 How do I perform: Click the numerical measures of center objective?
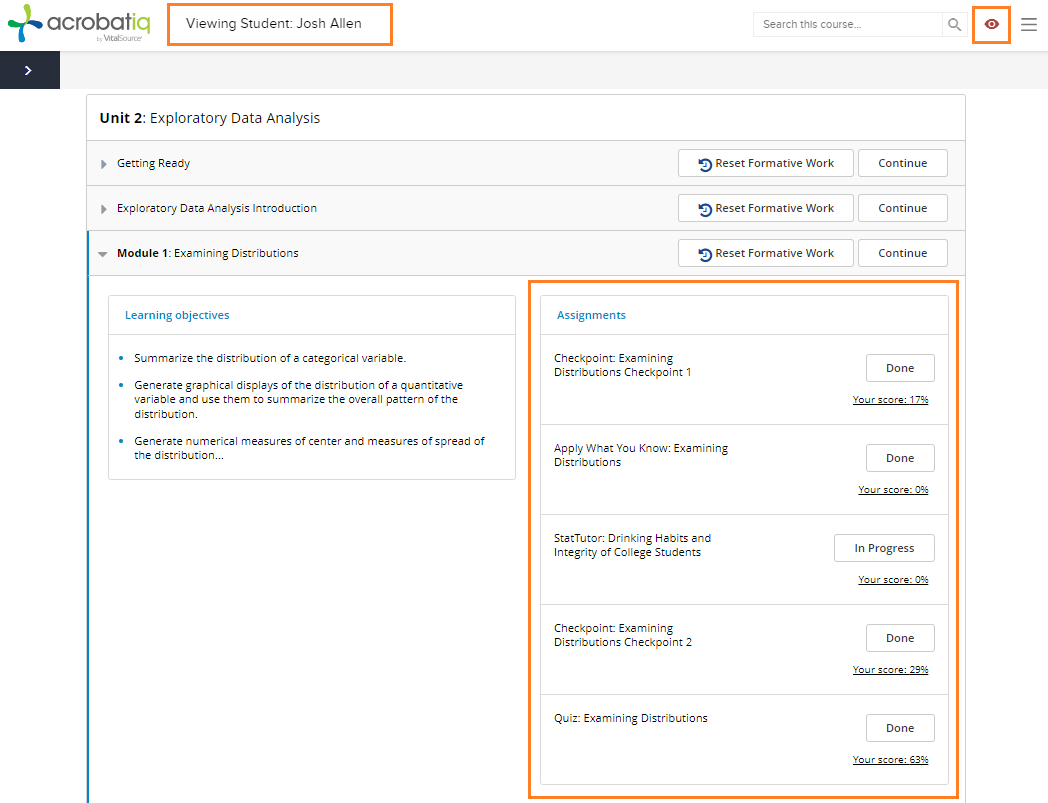pos(309,448)
